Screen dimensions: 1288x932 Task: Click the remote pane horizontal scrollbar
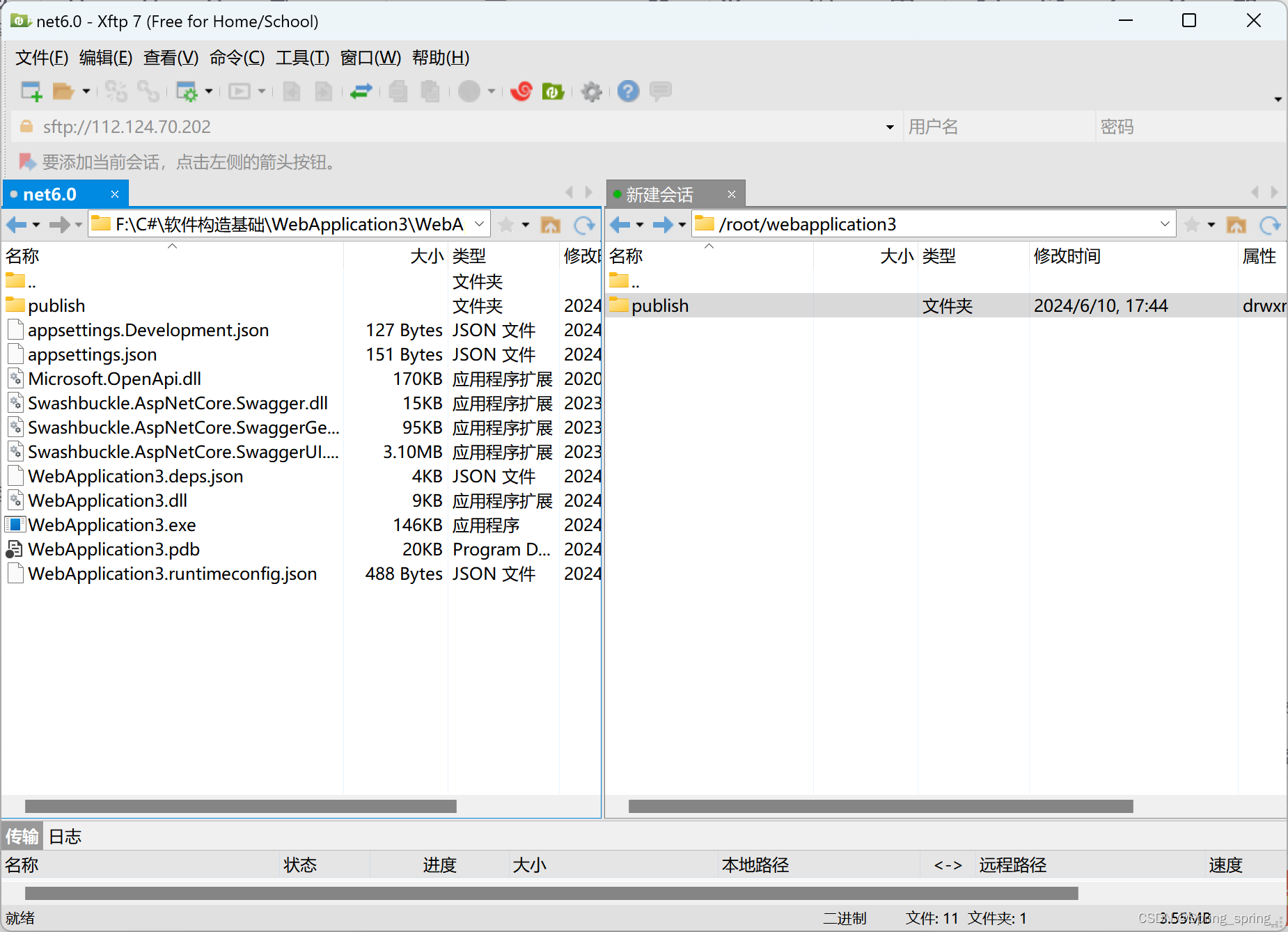pos(881,806)
